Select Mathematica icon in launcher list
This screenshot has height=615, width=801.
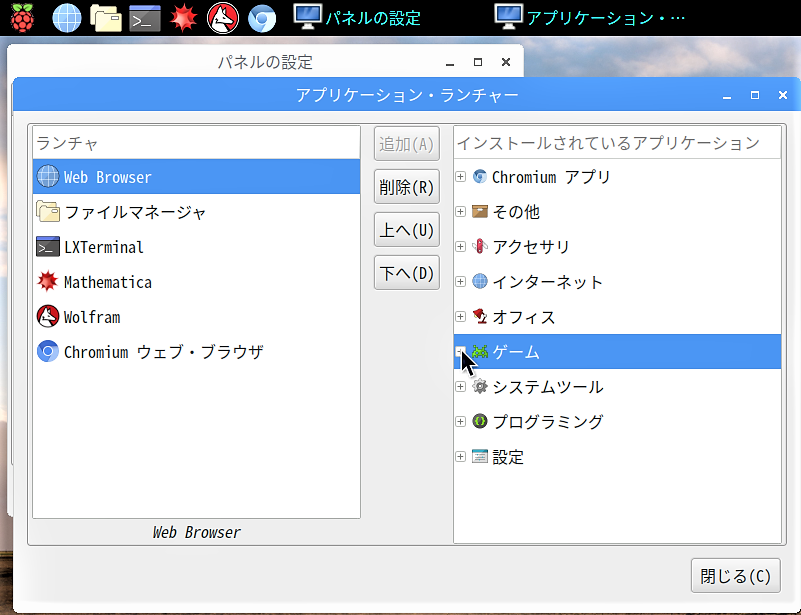[48, 281]
